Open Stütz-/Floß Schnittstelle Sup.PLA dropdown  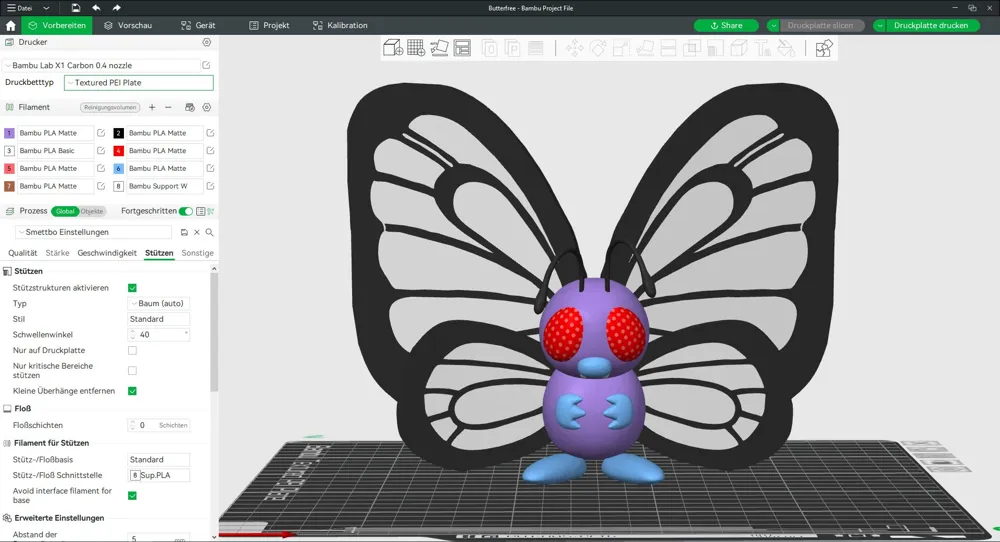click(159, 475)
